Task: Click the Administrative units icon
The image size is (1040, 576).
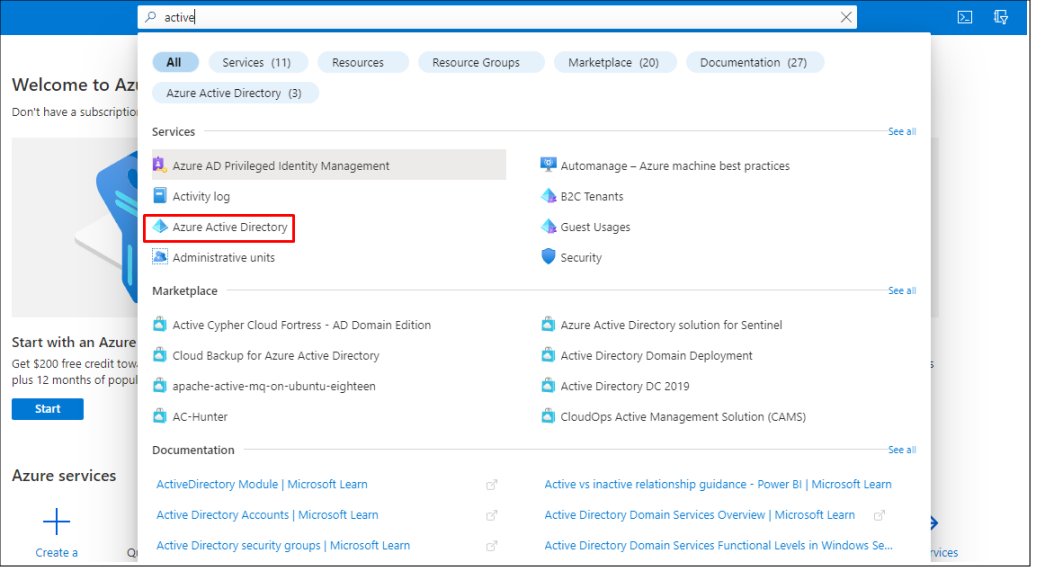Action: tap(160, 257)
